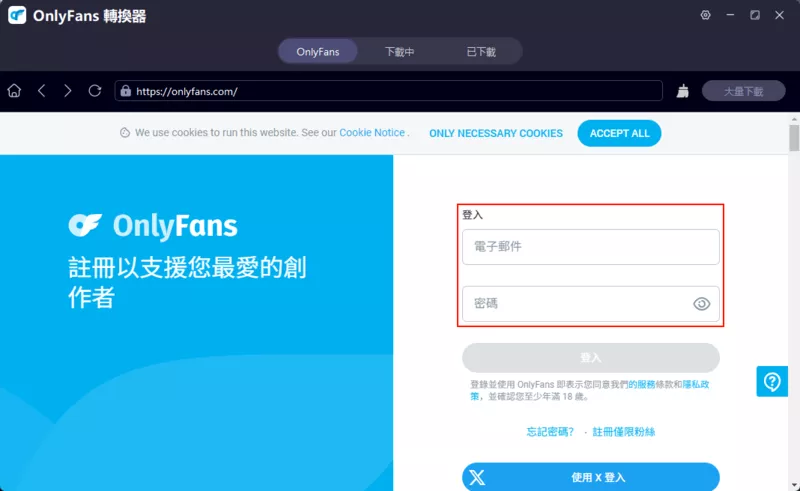Open the 註冊僅限粉絲 link
Screen dimensions: 800x491
pos(623,432)
